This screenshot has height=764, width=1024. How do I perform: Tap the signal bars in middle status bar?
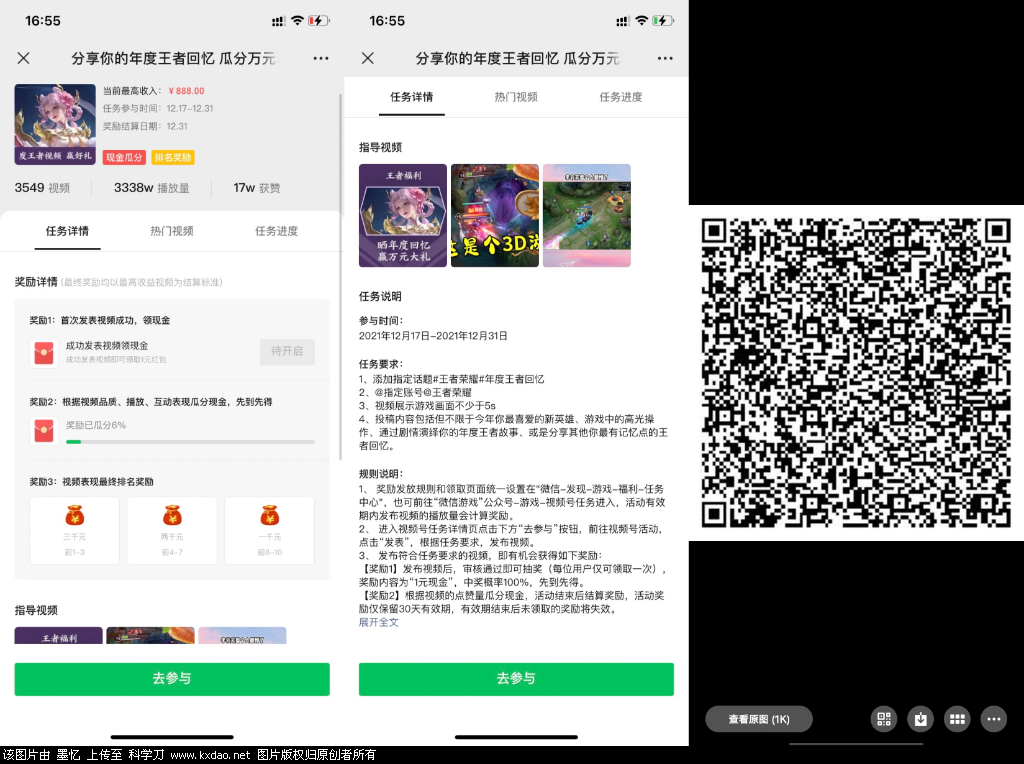623,22
